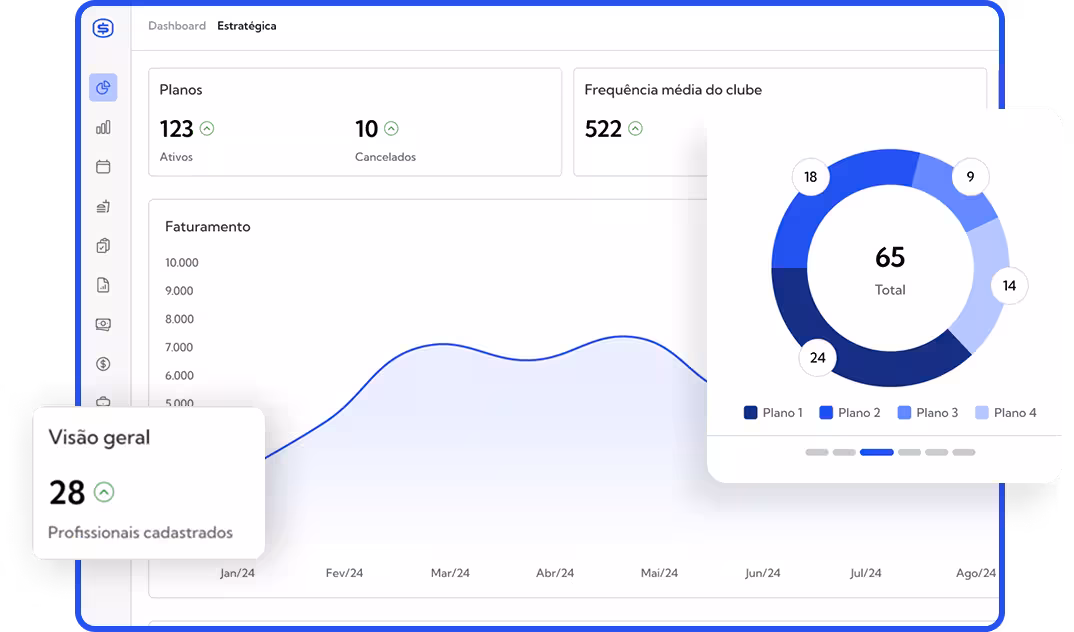1074x632 pixels.
Task: Jump to the last carousel page indicator
Action: point(963,452)
